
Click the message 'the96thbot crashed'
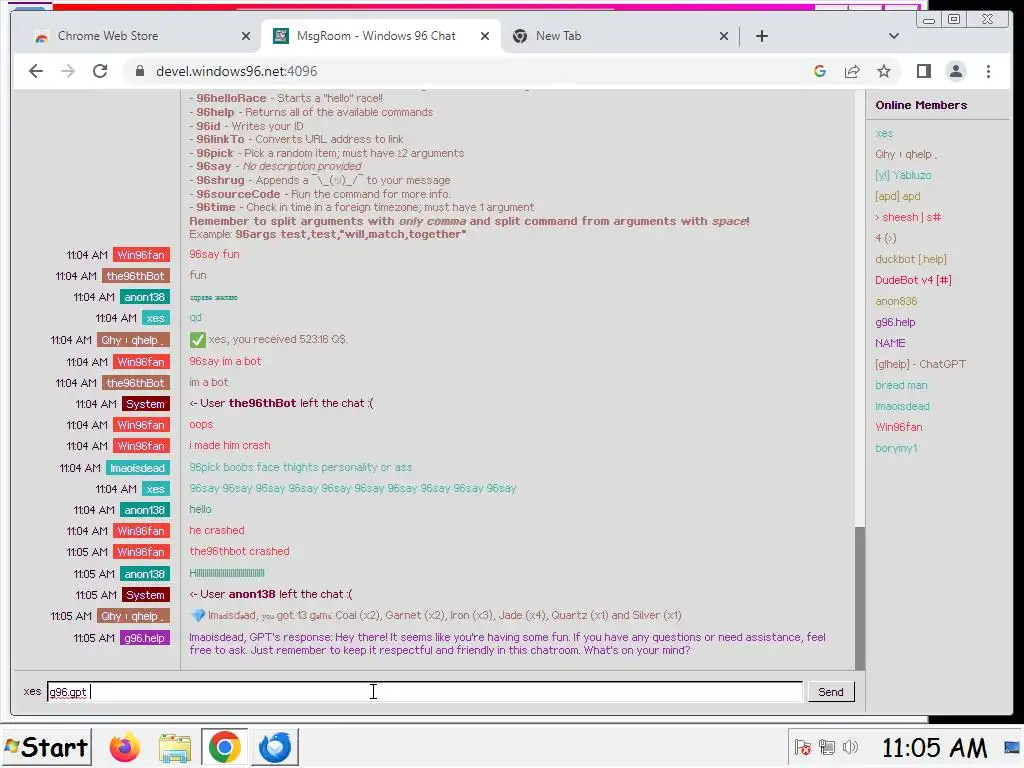click(239, 551)
